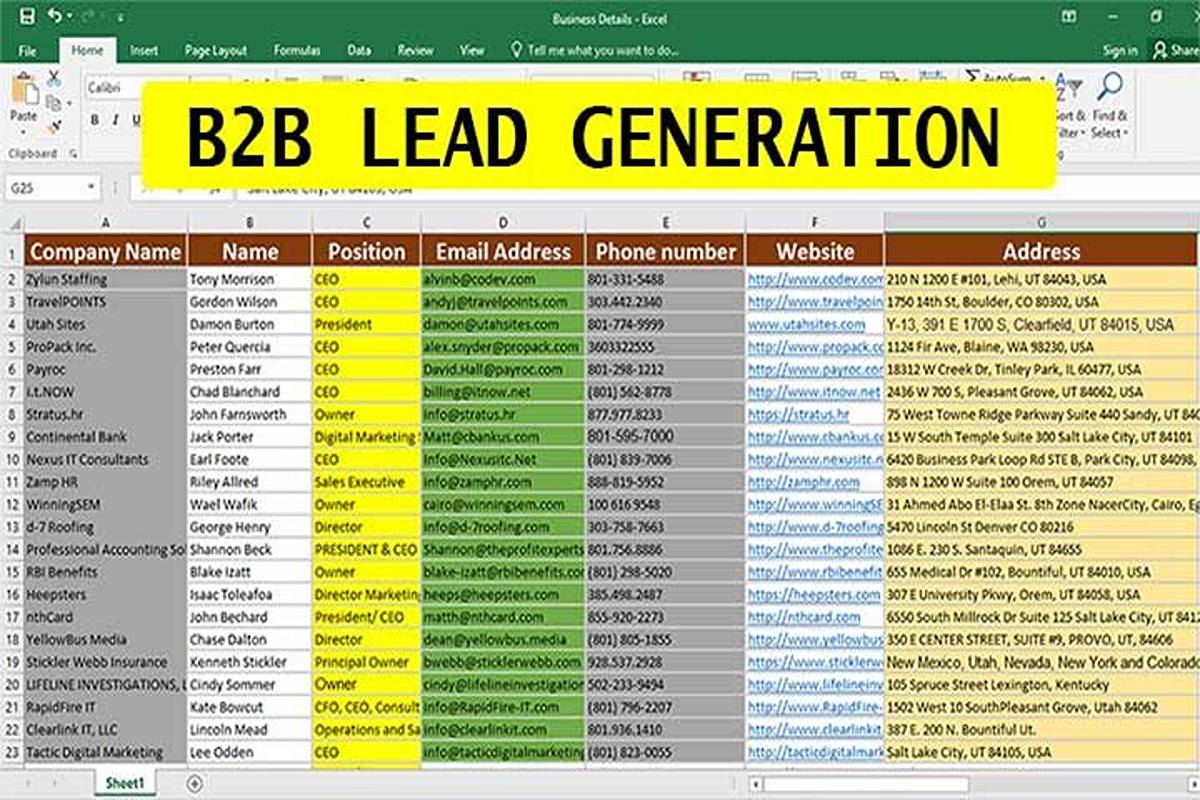Click the Copy icon in Clipboard group

(54, 102)
